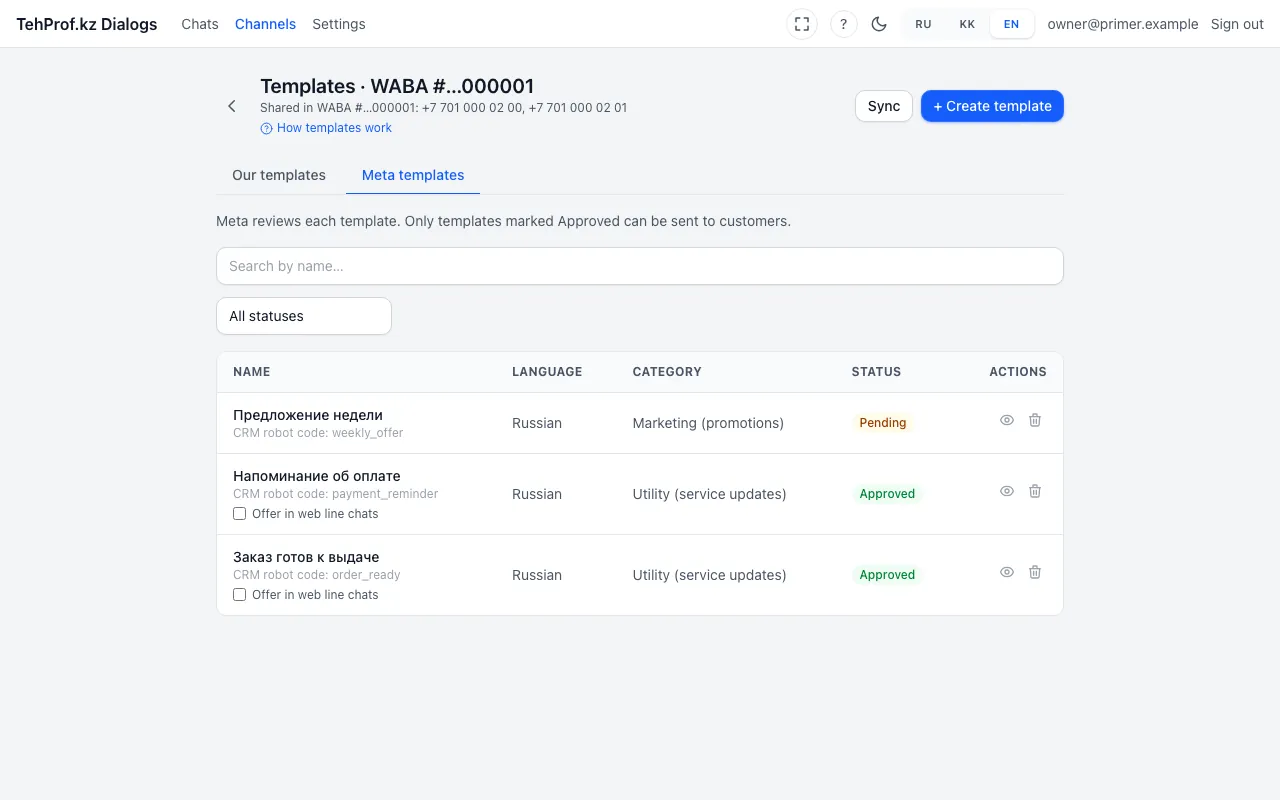Tick web line chats checkbox for order_ready
The width and height of the screenshot is (1280, 800).
point(240,595)
